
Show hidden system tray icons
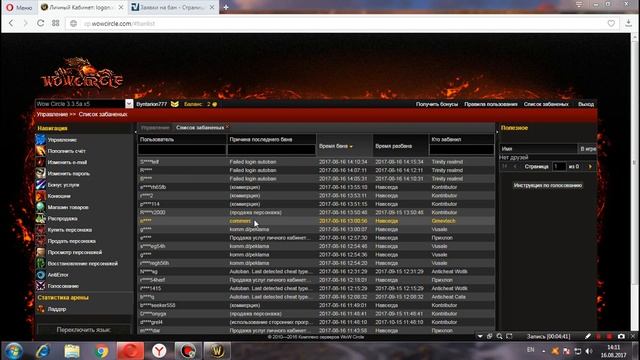(544, 351)
